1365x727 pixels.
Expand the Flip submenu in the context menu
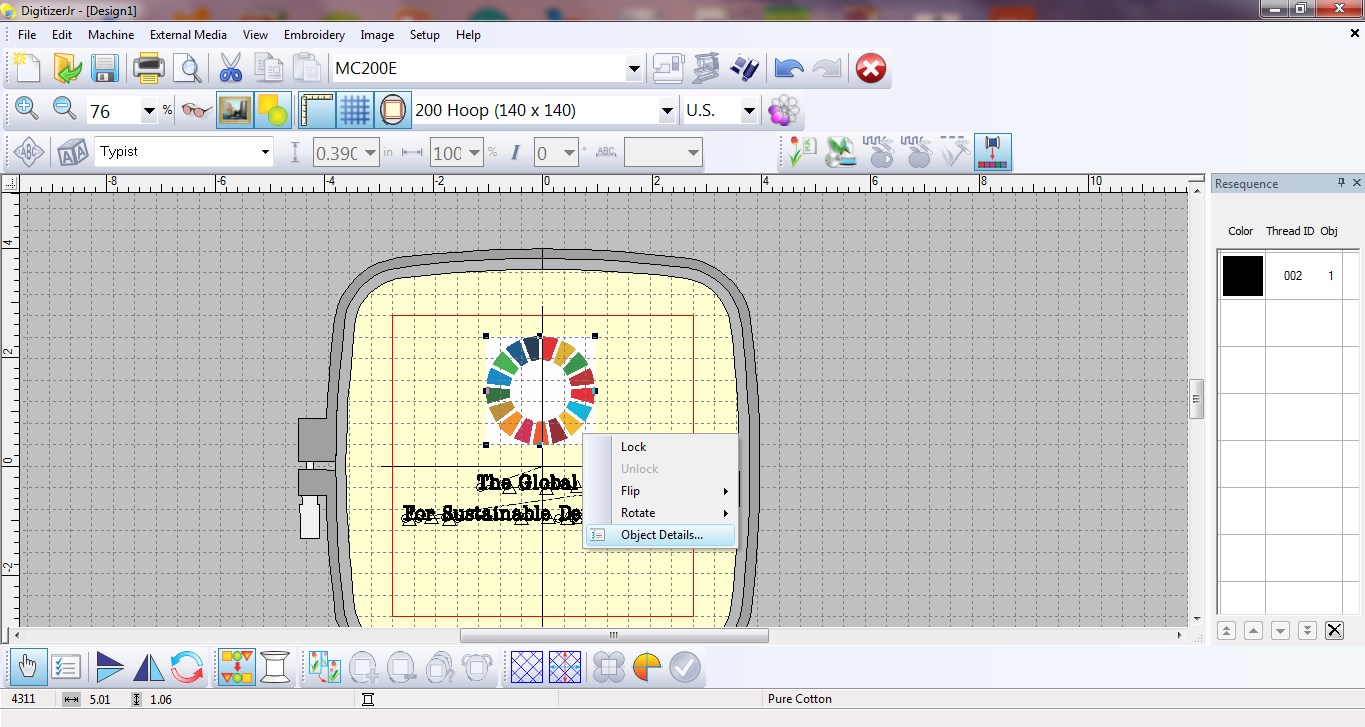(661, 491)
